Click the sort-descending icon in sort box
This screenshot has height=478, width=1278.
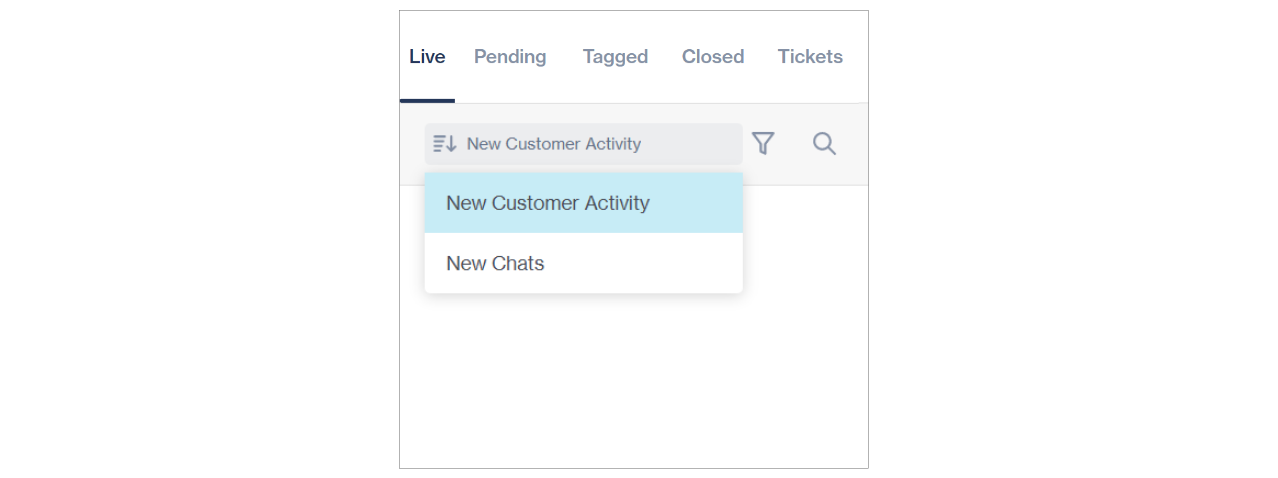[x=445, y=144]
